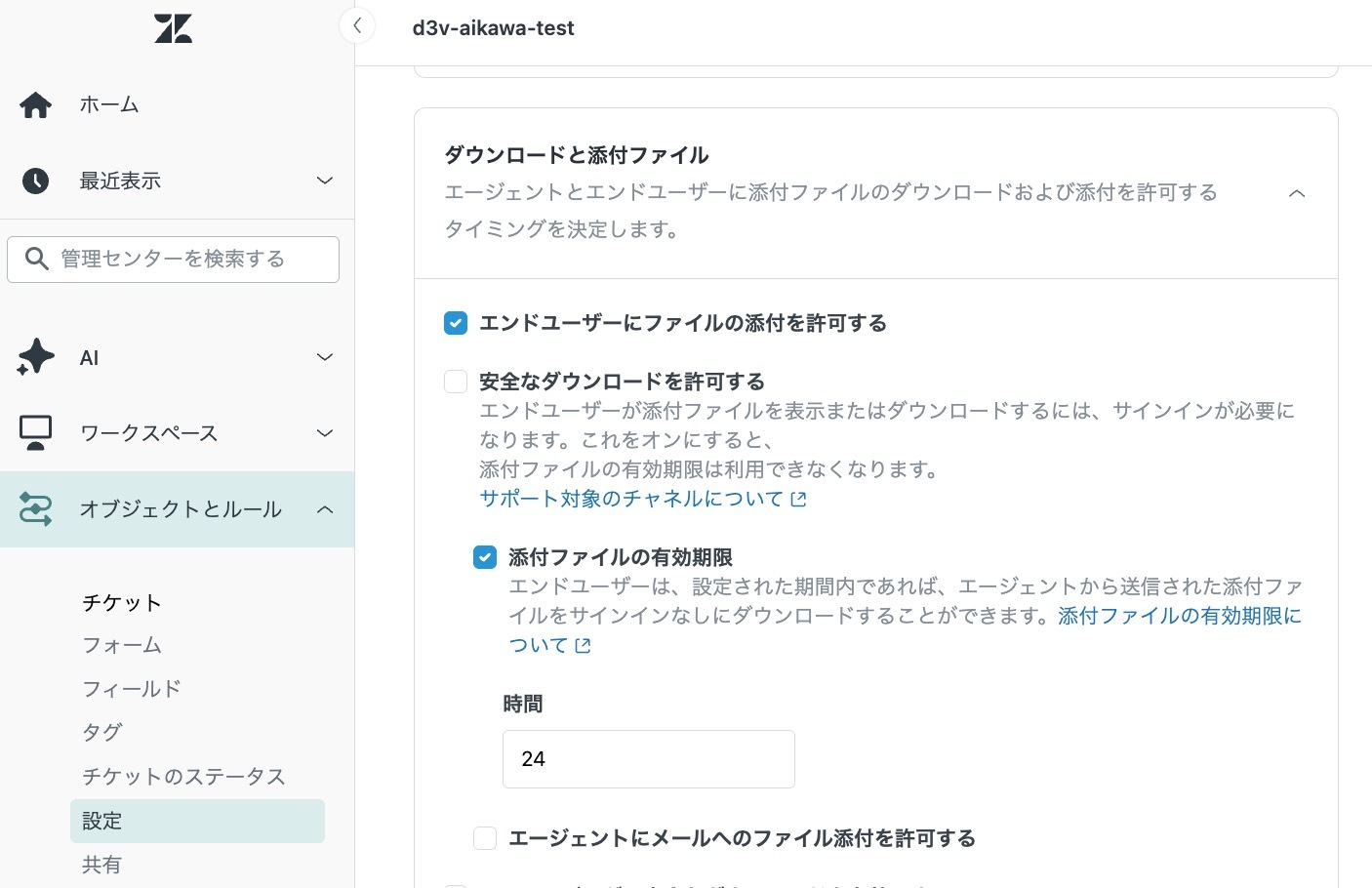The width and height of the screenshot is (1372, 888).
Task: Collapse the sidebar with the left chevron button
Action: click(357, 26)
